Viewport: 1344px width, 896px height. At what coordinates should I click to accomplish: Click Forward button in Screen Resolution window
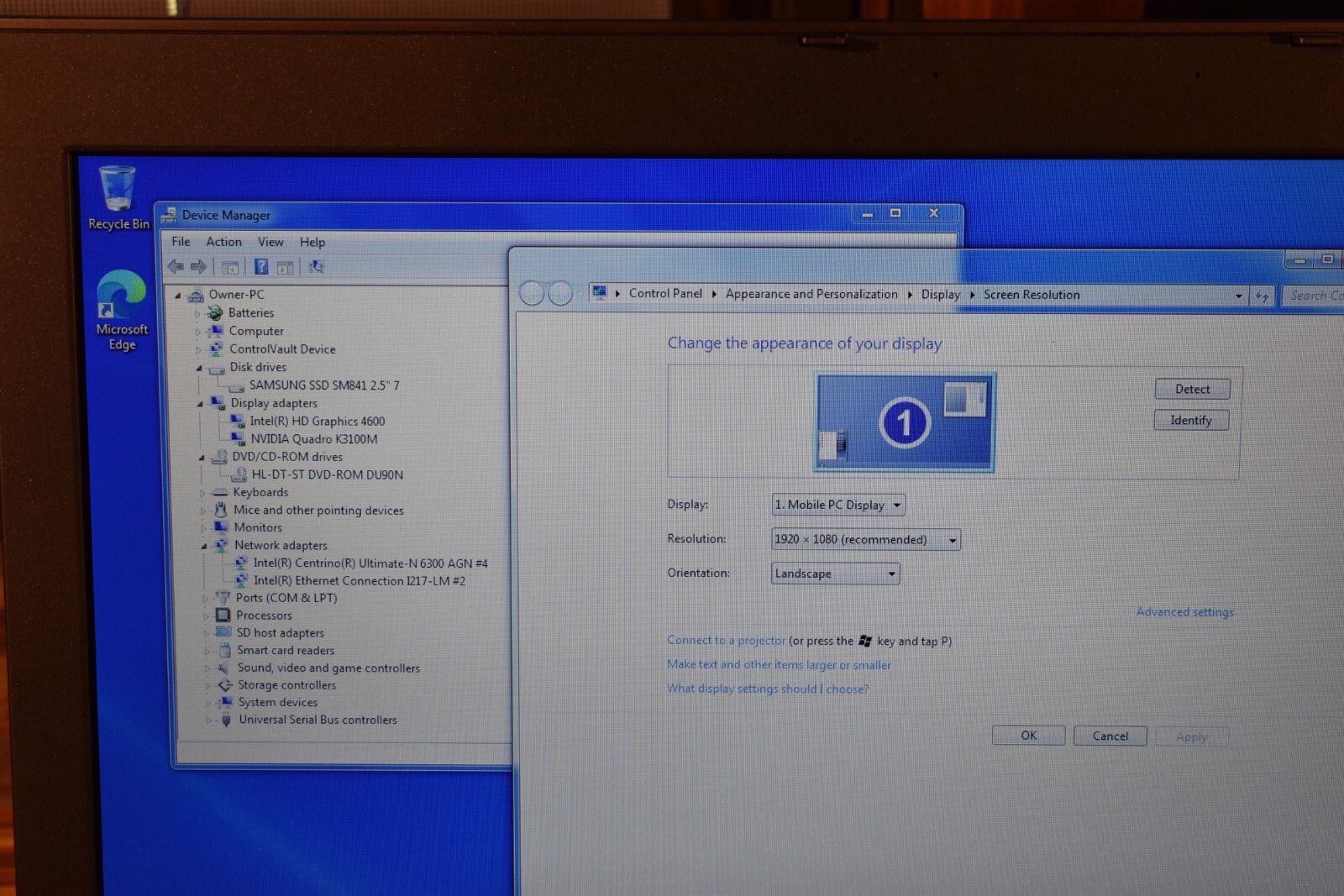point(560,294)
